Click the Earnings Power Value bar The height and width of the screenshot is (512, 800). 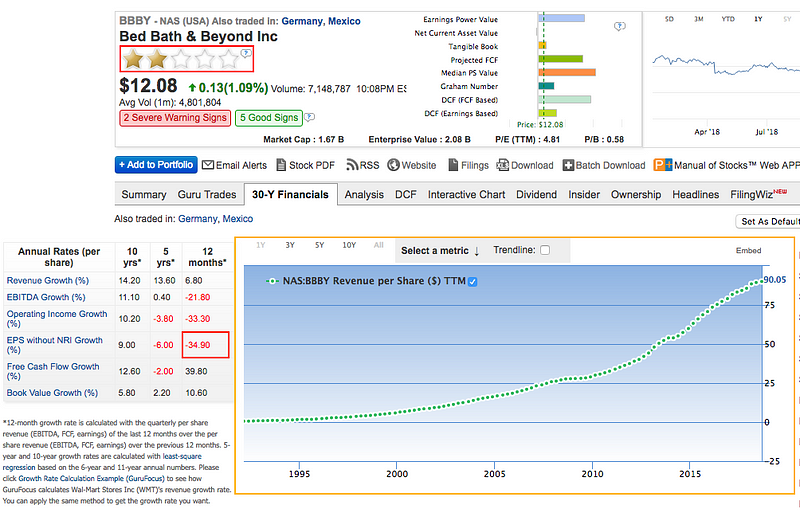[x=561, y=18]
